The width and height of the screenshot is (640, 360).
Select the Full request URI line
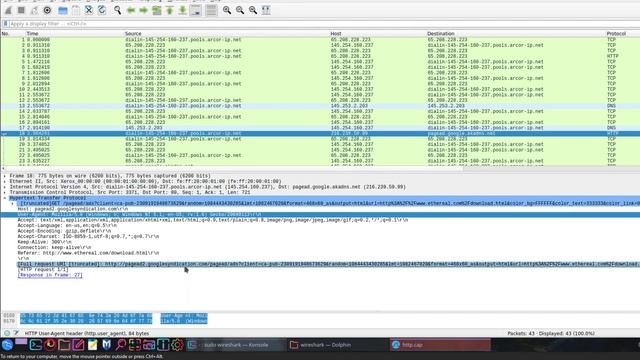pyautogui.click(x=329, y=264)
